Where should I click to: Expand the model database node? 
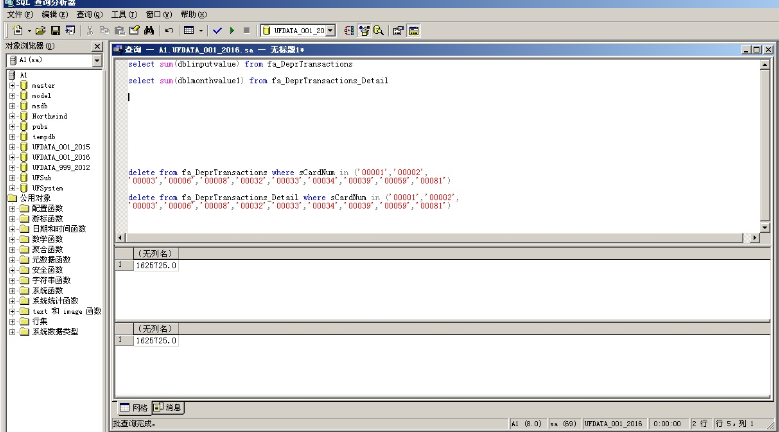click(x=12, y=96)
